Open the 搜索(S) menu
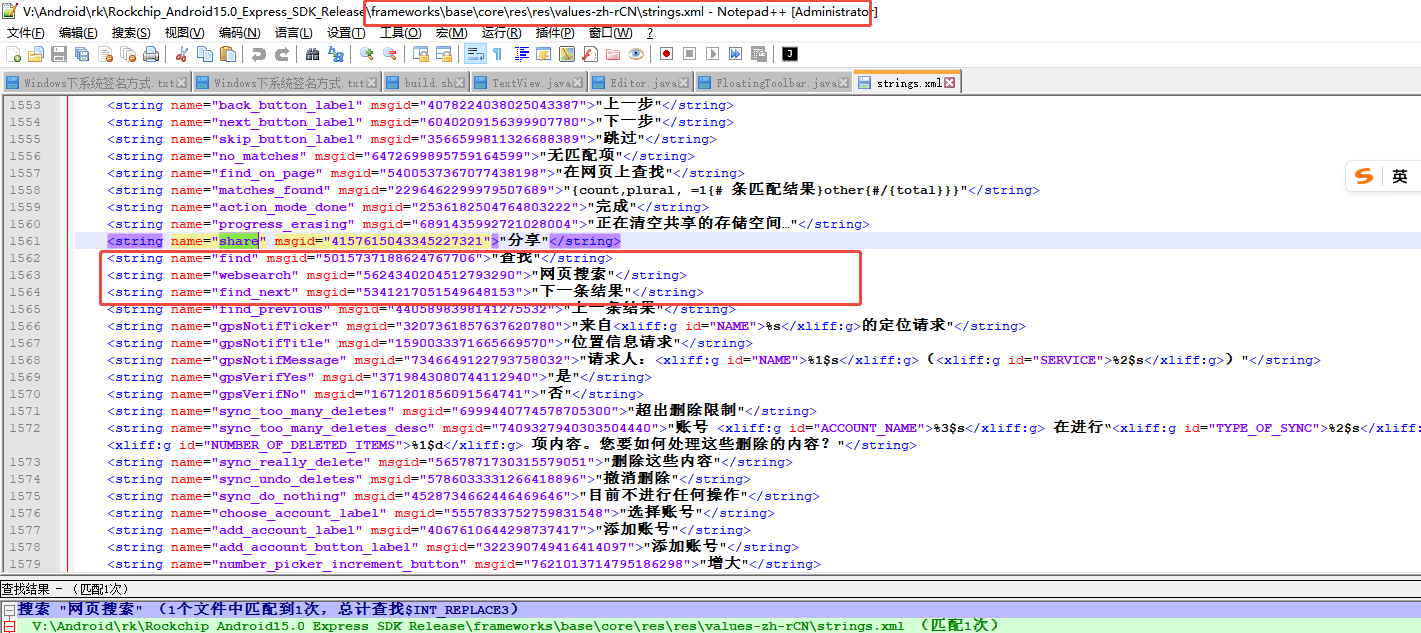The height and width of the screenshot is (633, 1421). click(x=132, y=33)
